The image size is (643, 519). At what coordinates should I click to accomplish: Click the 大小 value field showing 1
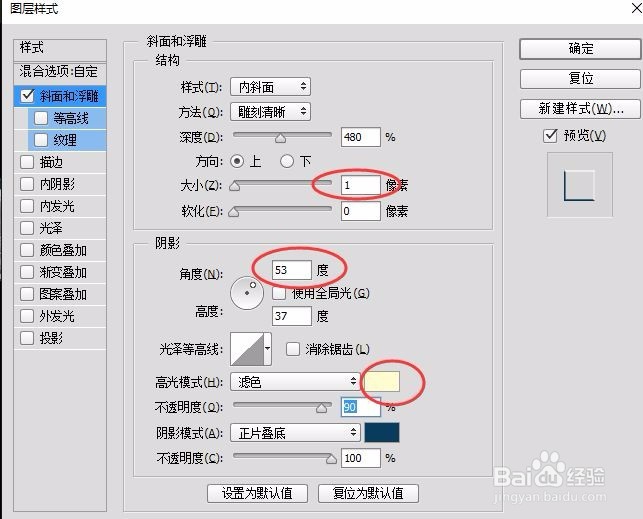[x=360, y=185]
